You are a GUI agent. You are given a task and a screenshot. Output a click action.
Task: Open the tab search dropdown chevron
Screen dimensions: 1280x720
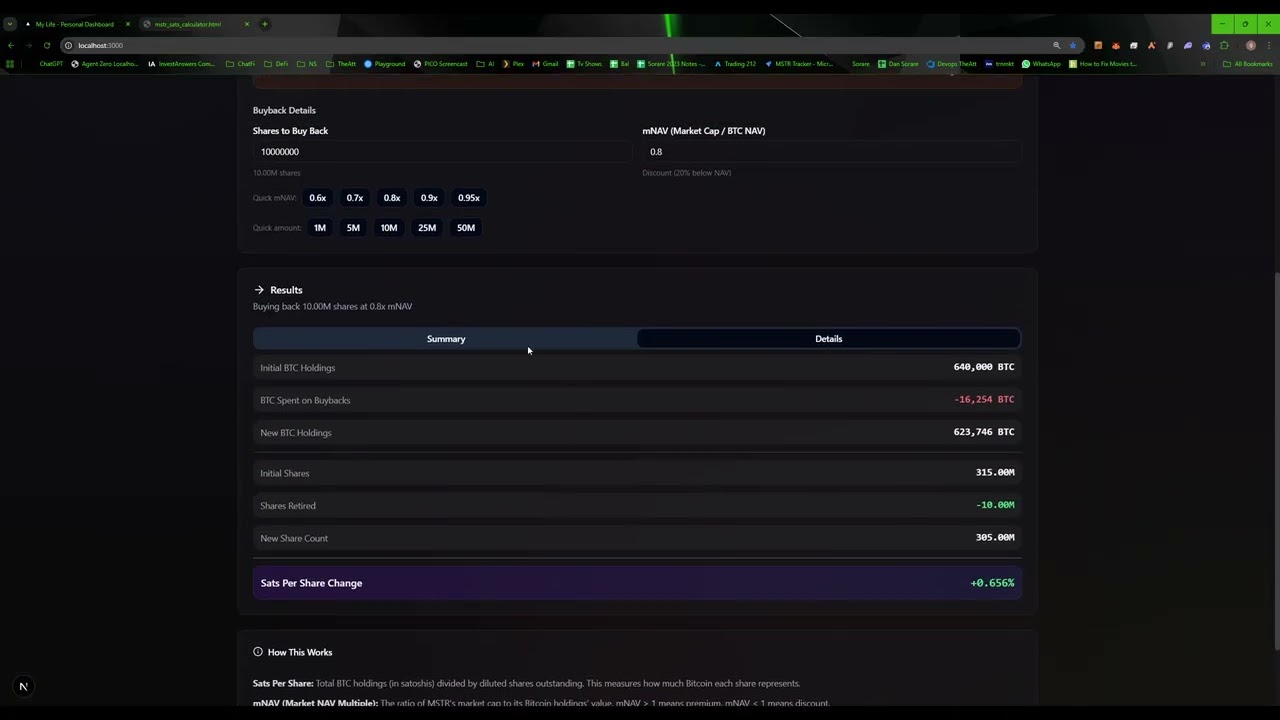(x=9, y=24)
